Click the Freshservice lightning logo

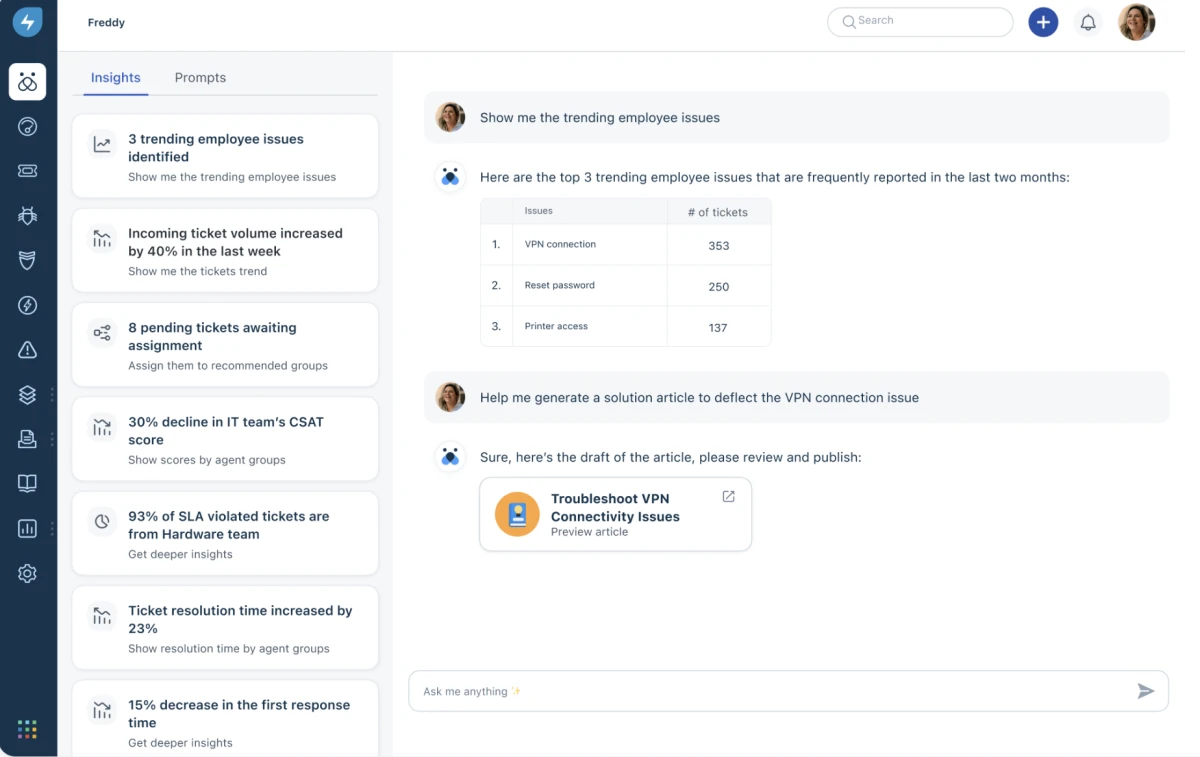point(27,22)
